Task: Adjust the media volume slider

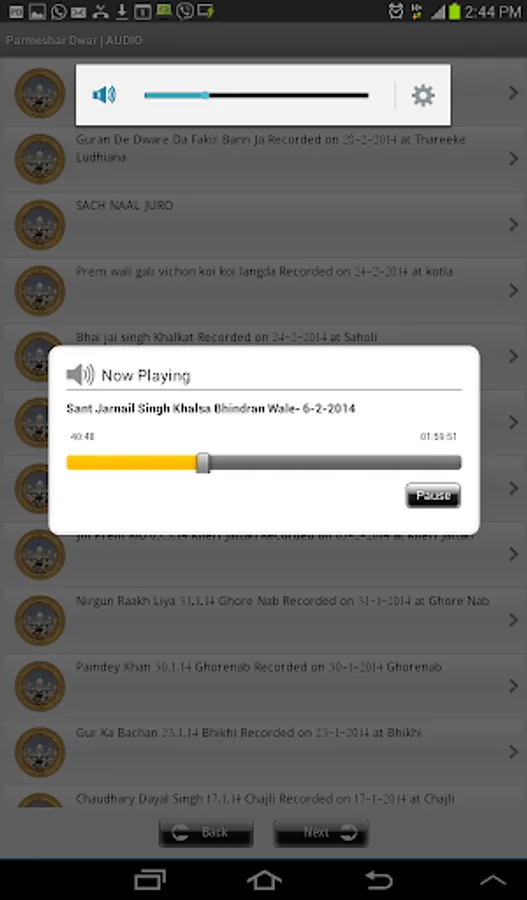Action: pos(256,95)
